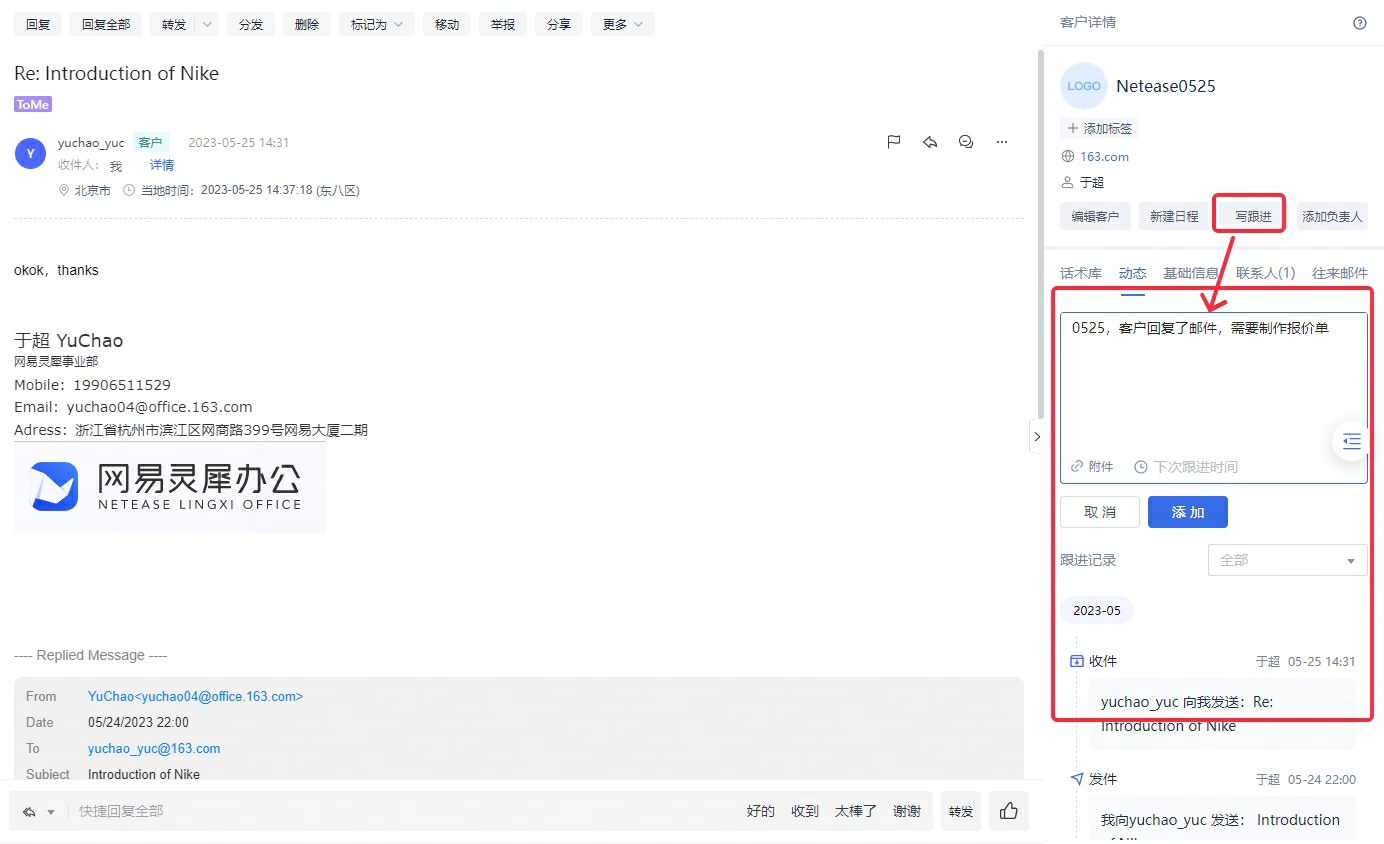Click the green 客户 badge beside yuchao_yuc

(151, 143)
